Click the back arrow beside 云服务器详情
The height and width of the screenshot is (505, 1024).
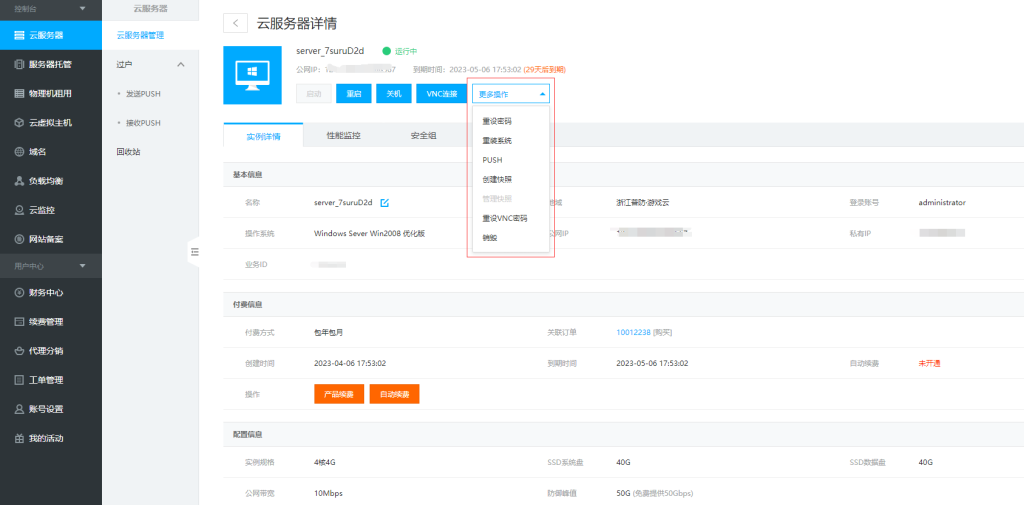coord(236,23)
